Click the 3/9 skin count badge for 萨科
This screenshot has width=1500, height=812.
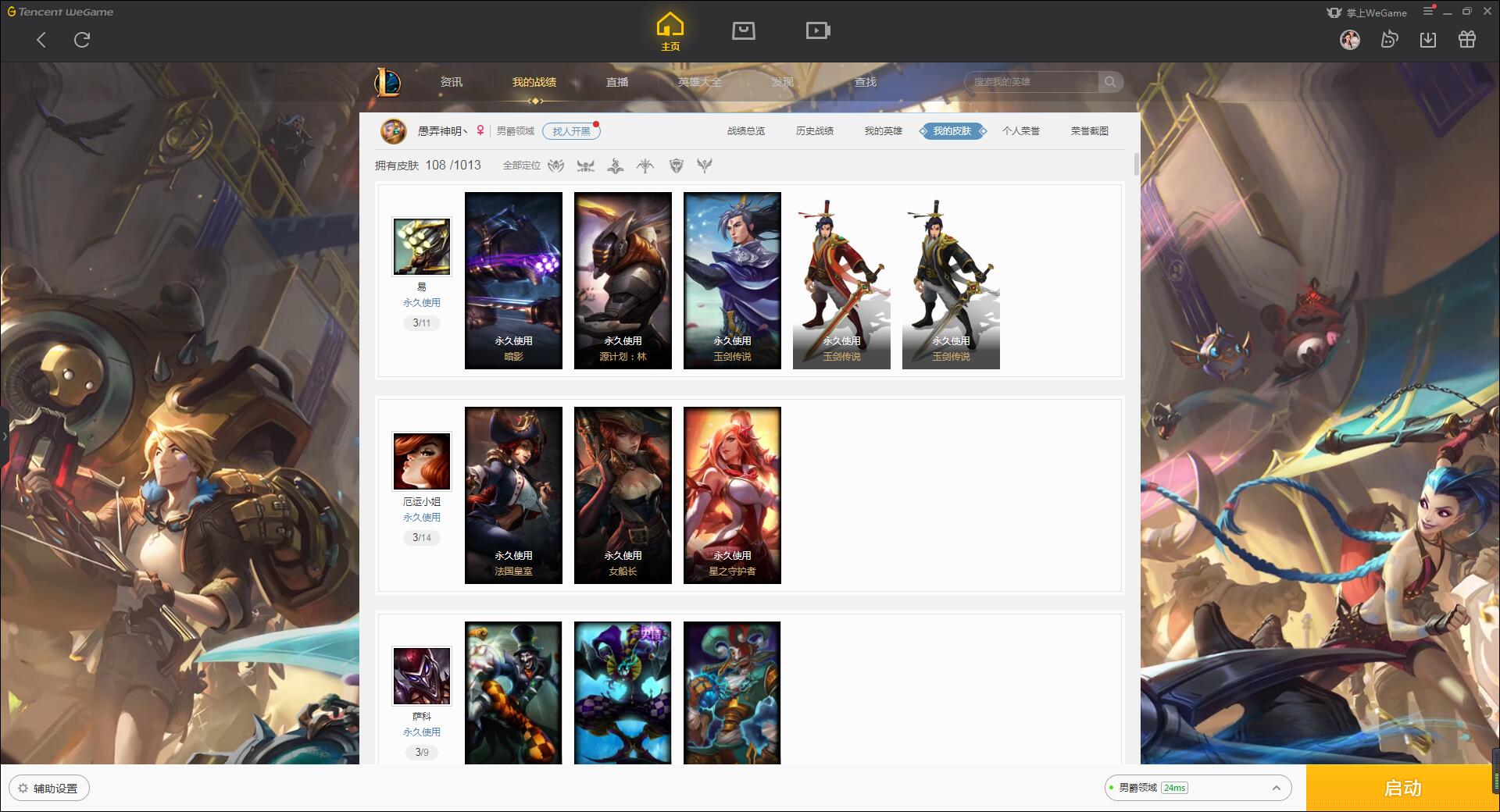point(422,752)
